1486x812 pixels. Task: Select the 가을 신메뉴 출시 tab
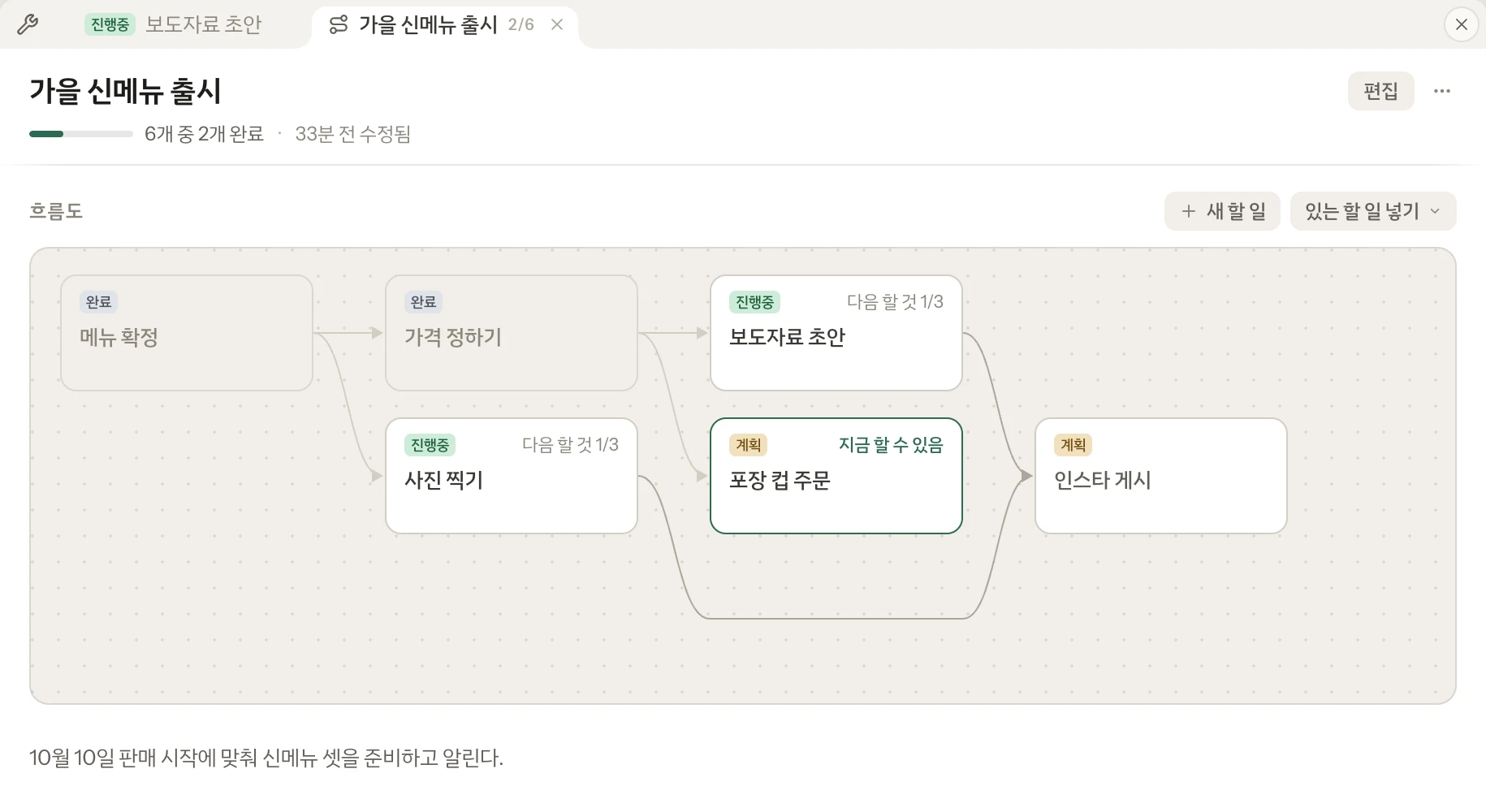444,24
